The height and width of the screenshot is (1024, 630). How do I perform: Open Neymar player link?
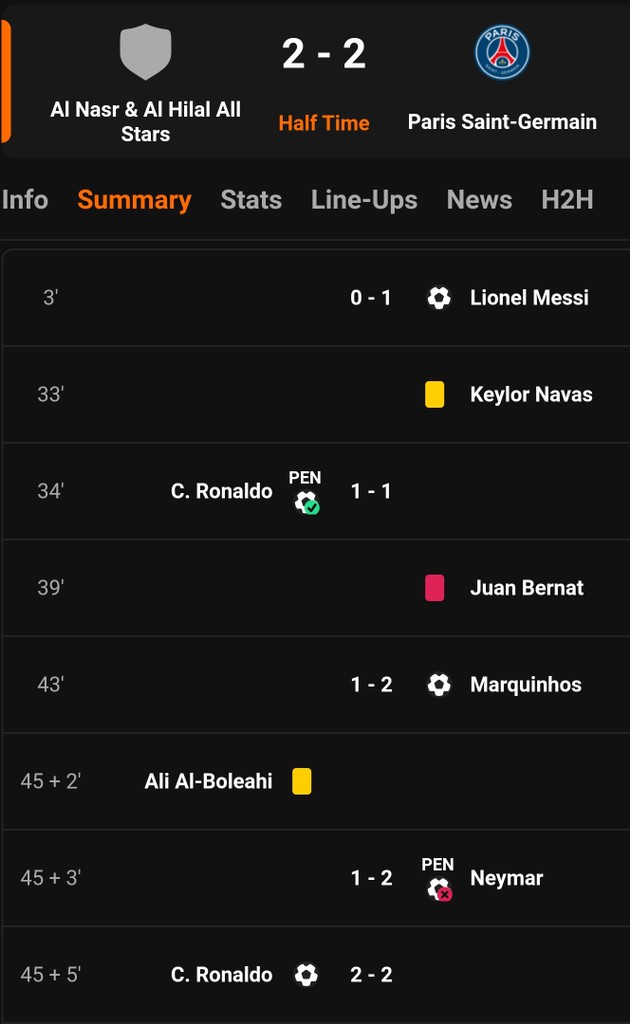point(507,878)
